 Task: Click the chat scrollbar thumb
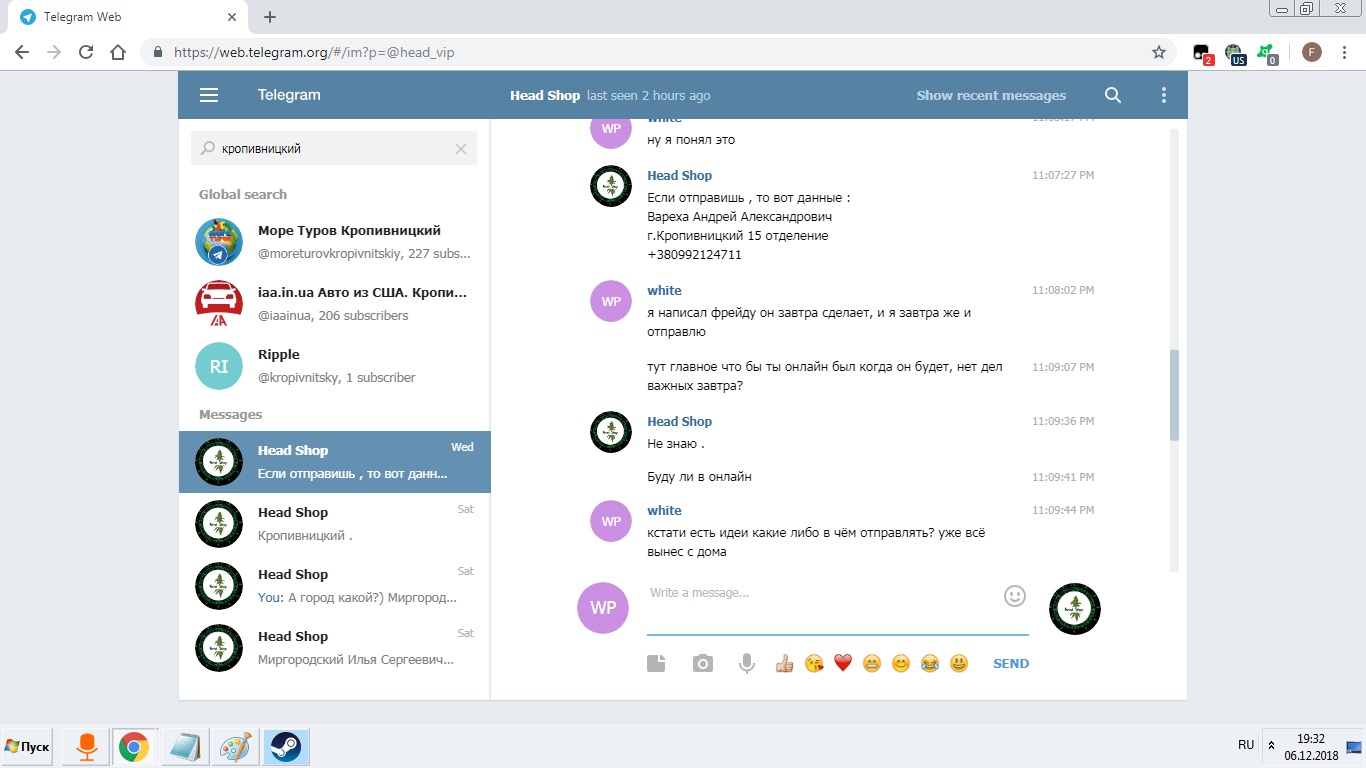point(1175,395)
